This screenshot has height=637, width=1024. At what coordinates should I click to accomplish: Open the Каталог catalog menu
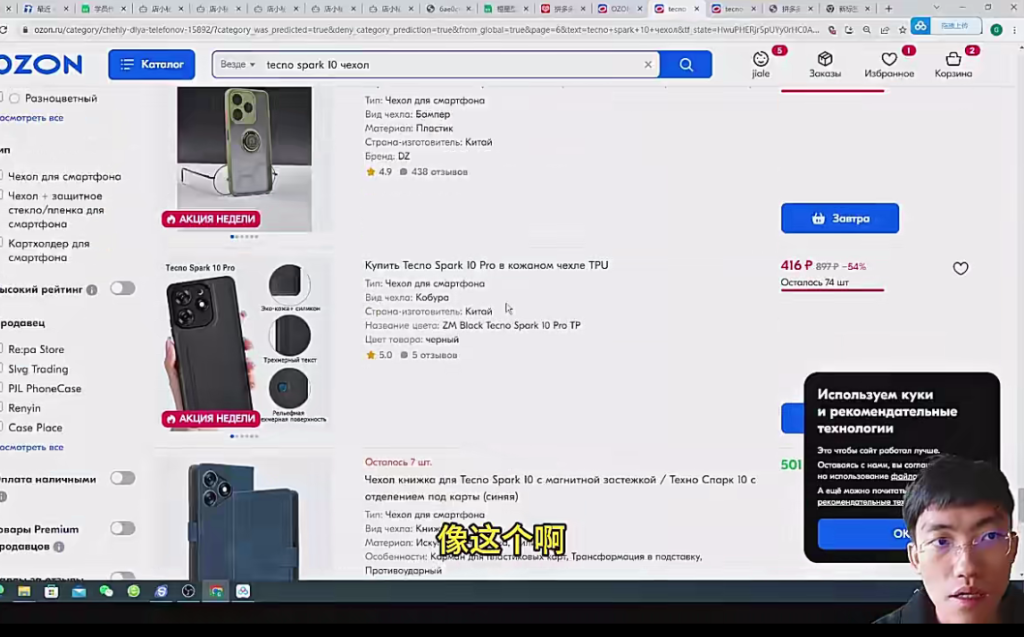(x=152, y=65)
